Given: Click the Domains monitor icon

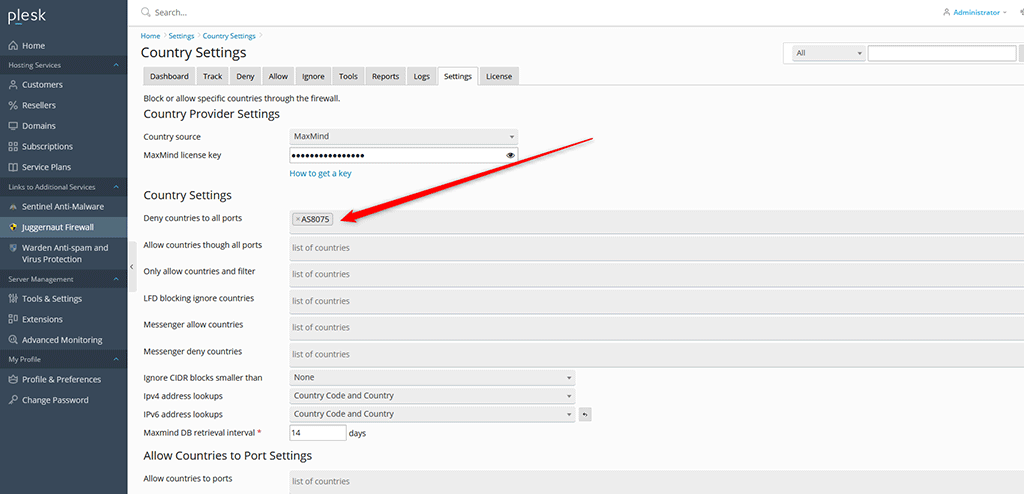Looking at the screenshot, I should 13,125.
